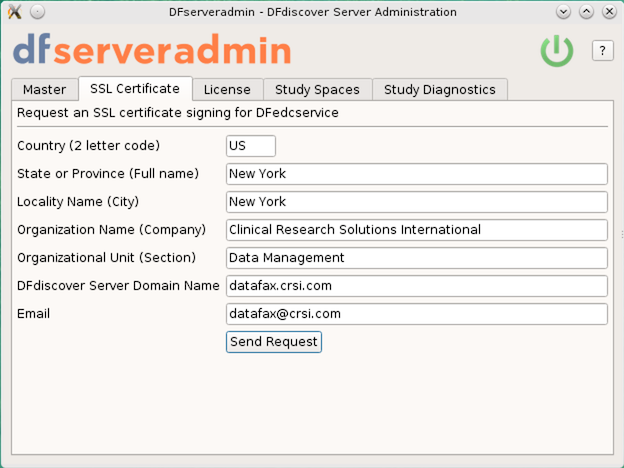Maximize the window with the up-chevron button
624x468 pixels.
[586, 12]
